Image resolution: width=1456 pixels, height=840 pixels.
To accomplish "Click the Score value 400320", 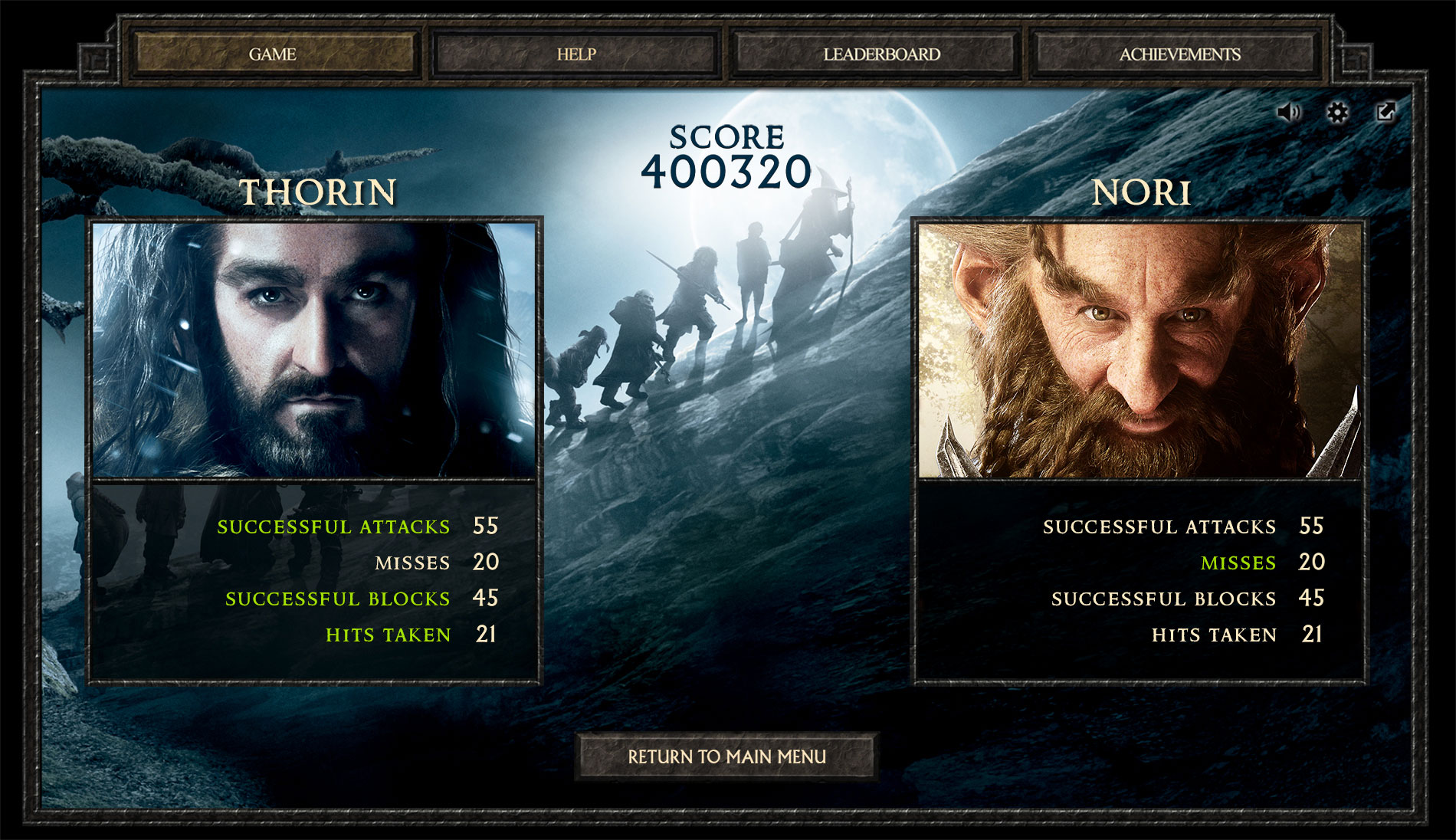I will click(726, 172).
